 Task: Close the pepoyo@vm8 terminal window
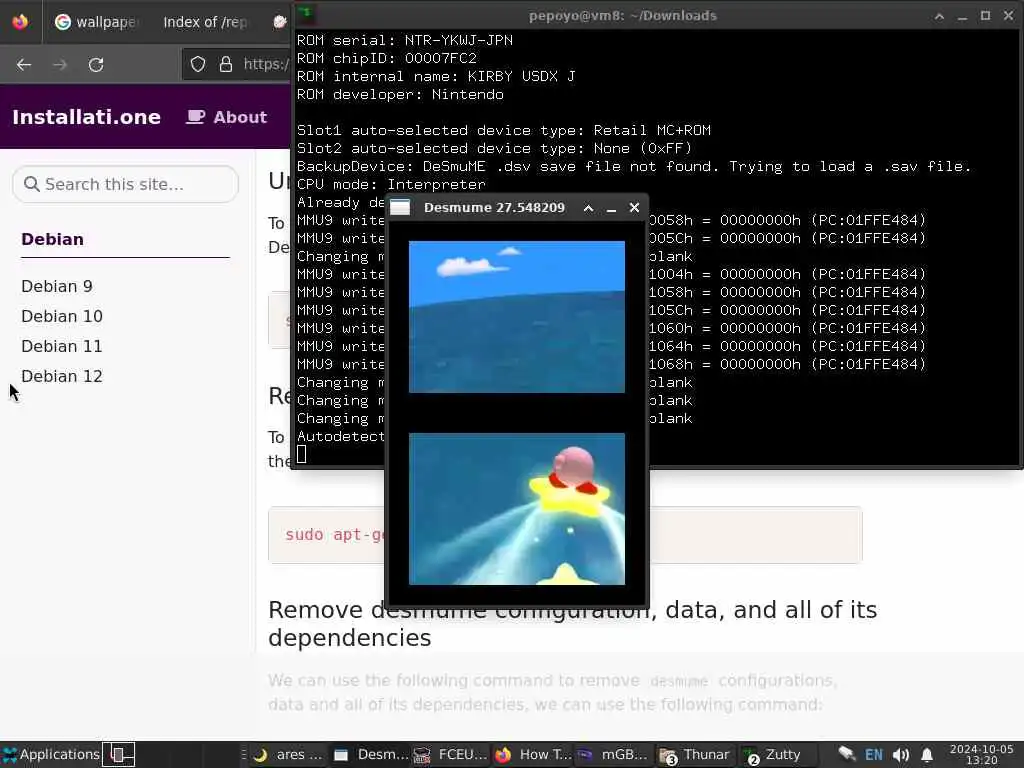[1008, 15]
